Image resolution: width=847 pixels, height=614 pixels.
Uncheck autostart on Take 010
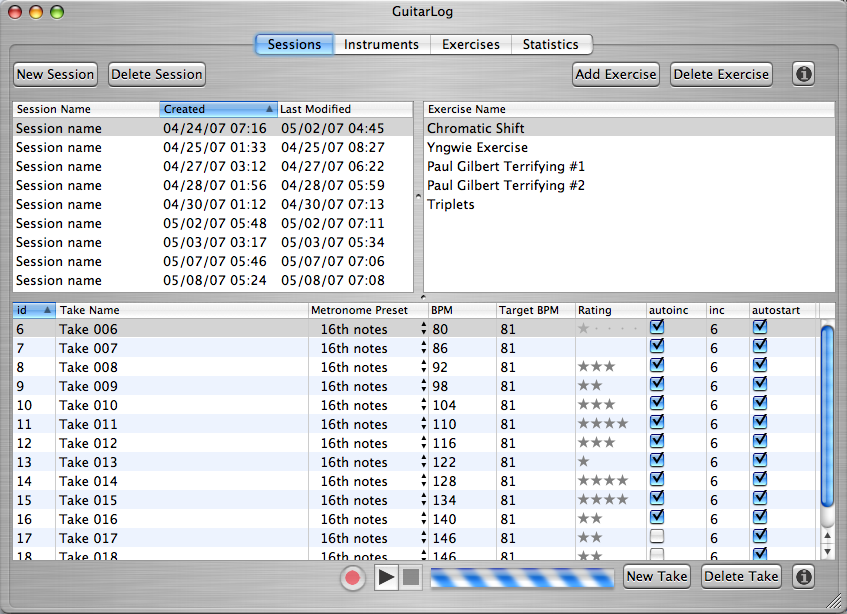(760, 403)
